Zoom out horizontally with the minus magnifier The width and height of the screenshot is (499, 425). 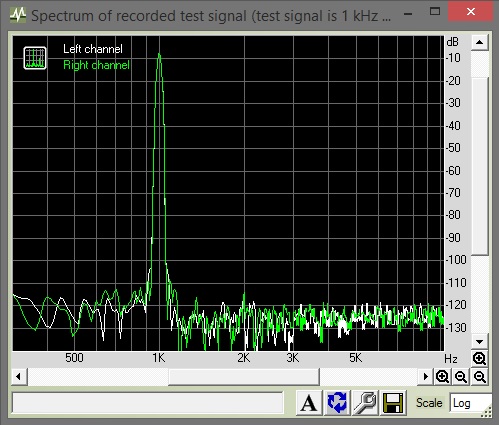461,377
